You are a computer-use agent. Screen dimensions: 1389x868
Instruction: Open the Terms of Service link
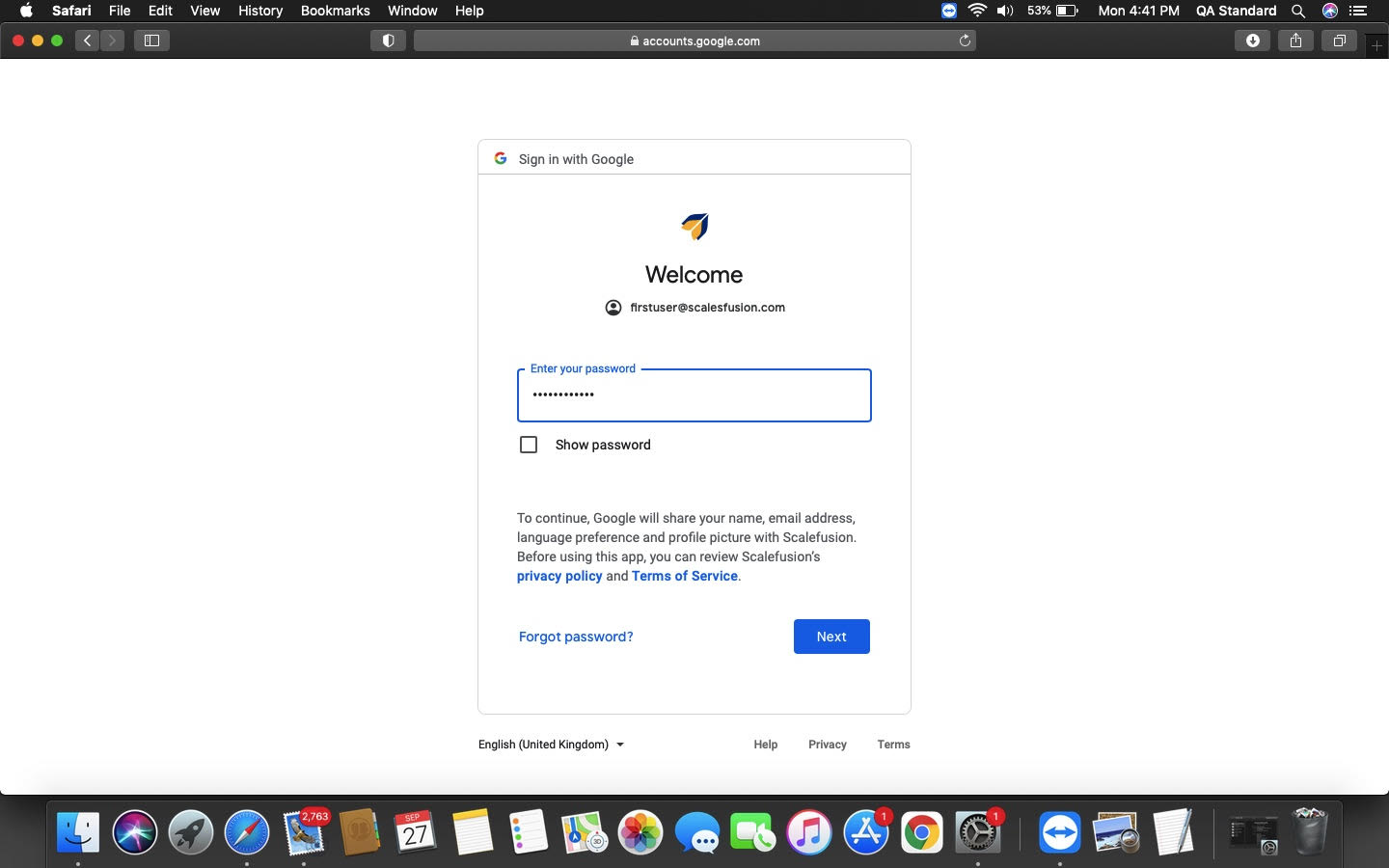(685, 576)
